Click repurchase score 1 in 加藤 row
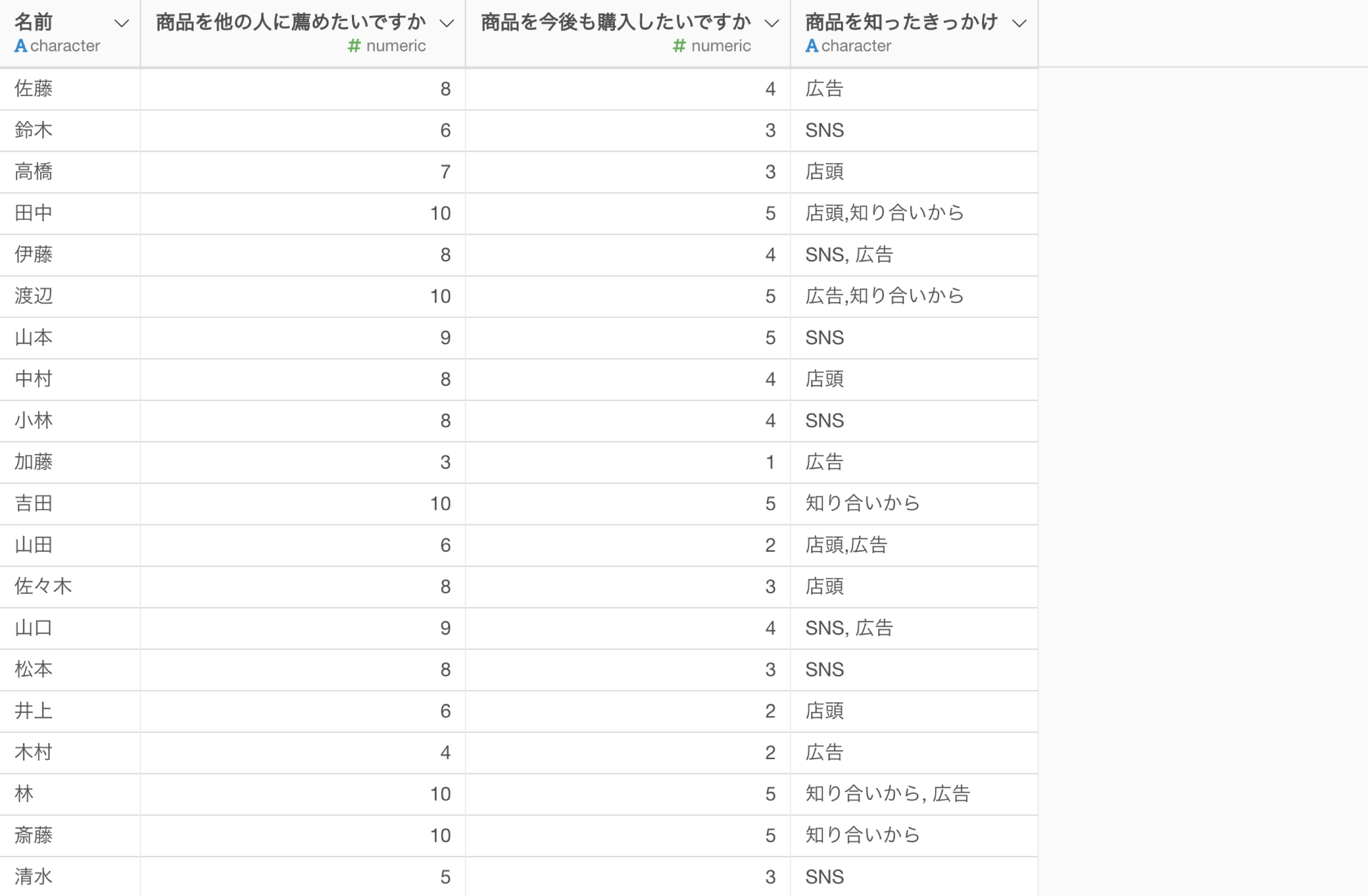Screen dimensions: 1368x896 point(770,462)
